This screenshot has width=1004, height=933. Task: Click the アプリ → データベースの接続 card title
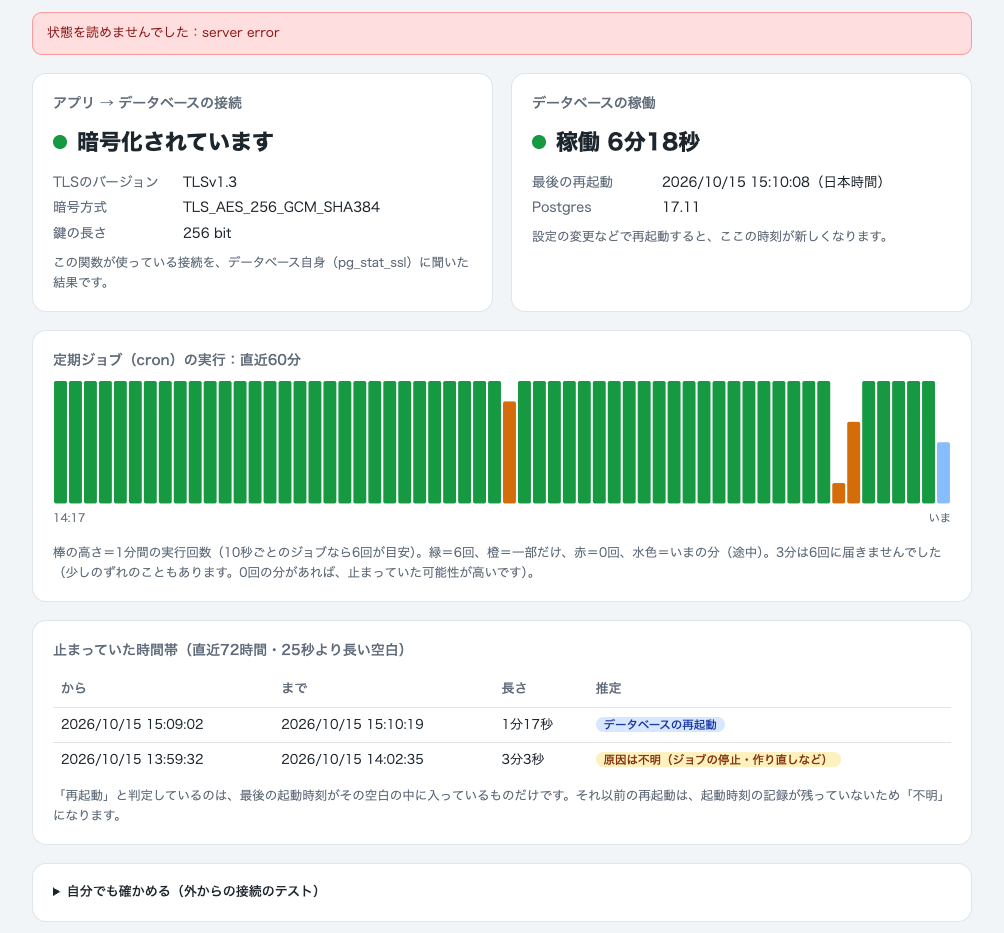tap(147, 102)
